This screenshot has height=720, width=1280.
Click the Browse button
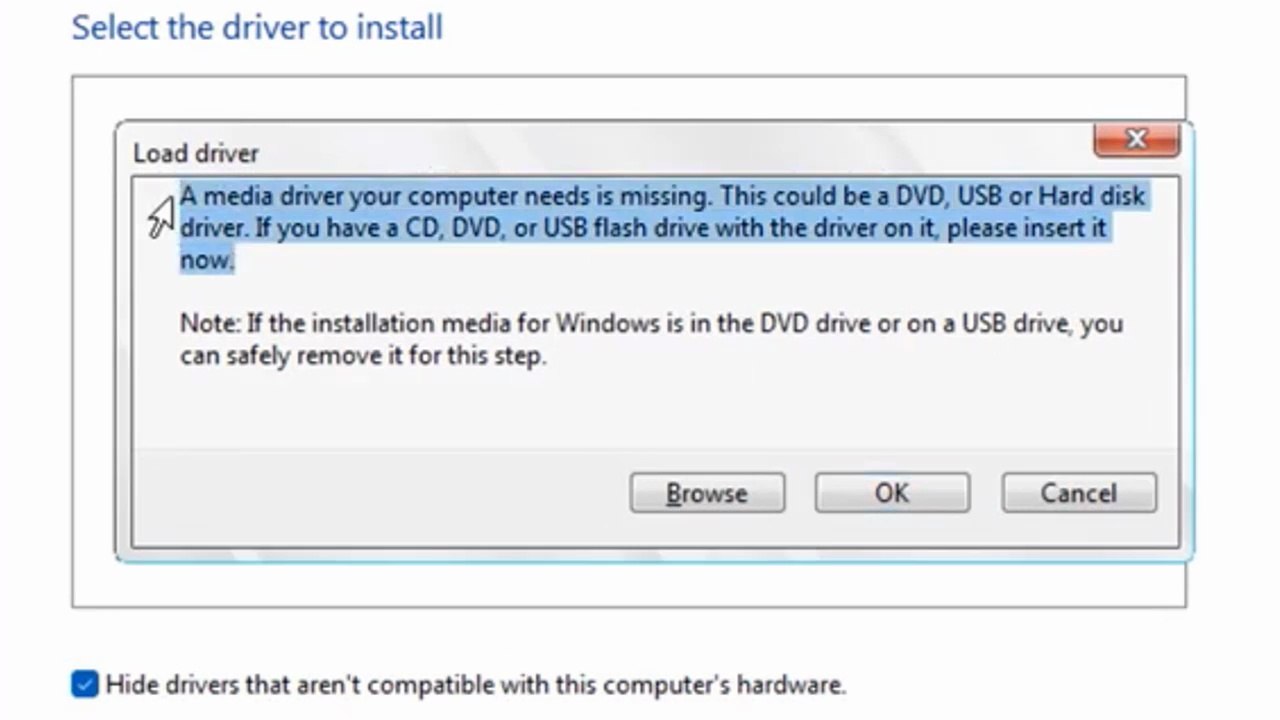click(707, 493)
